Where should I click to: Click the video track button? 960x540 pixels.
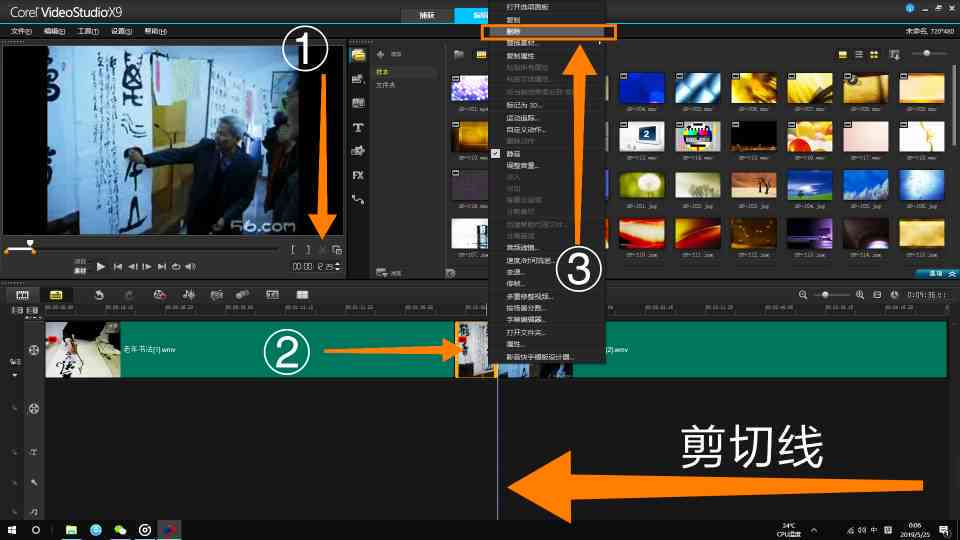34,350
